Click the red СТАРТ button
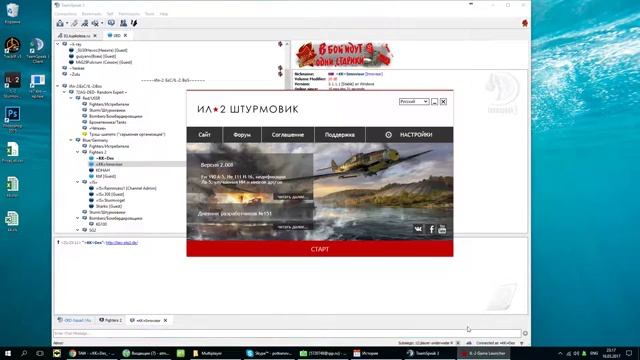 (320, 249)
